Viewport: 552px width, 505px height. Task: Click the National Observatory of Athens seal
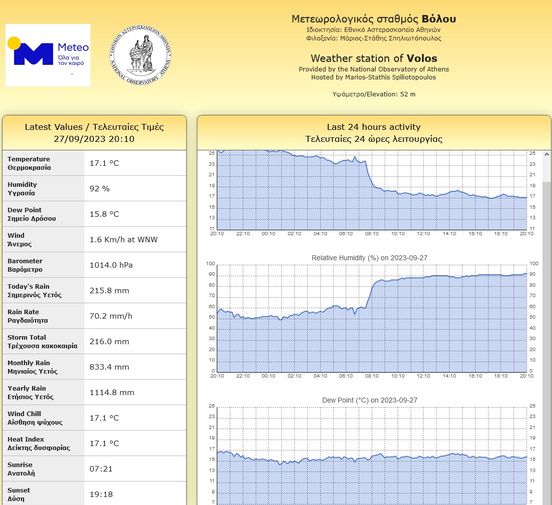(x=140, y=55)
